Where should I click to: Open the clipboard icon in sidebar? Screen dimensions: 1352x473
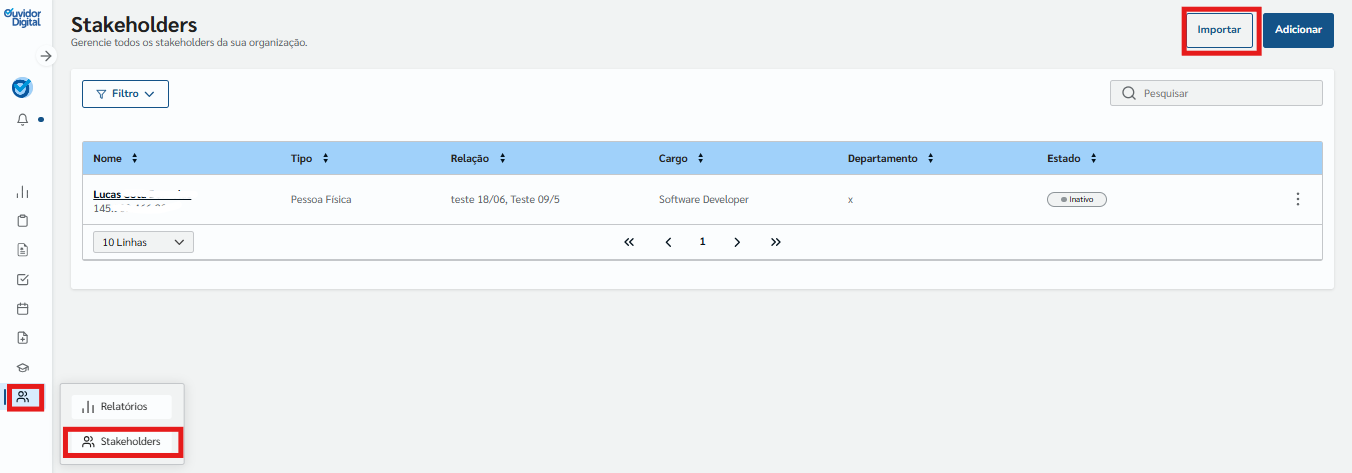pos(23,221)
